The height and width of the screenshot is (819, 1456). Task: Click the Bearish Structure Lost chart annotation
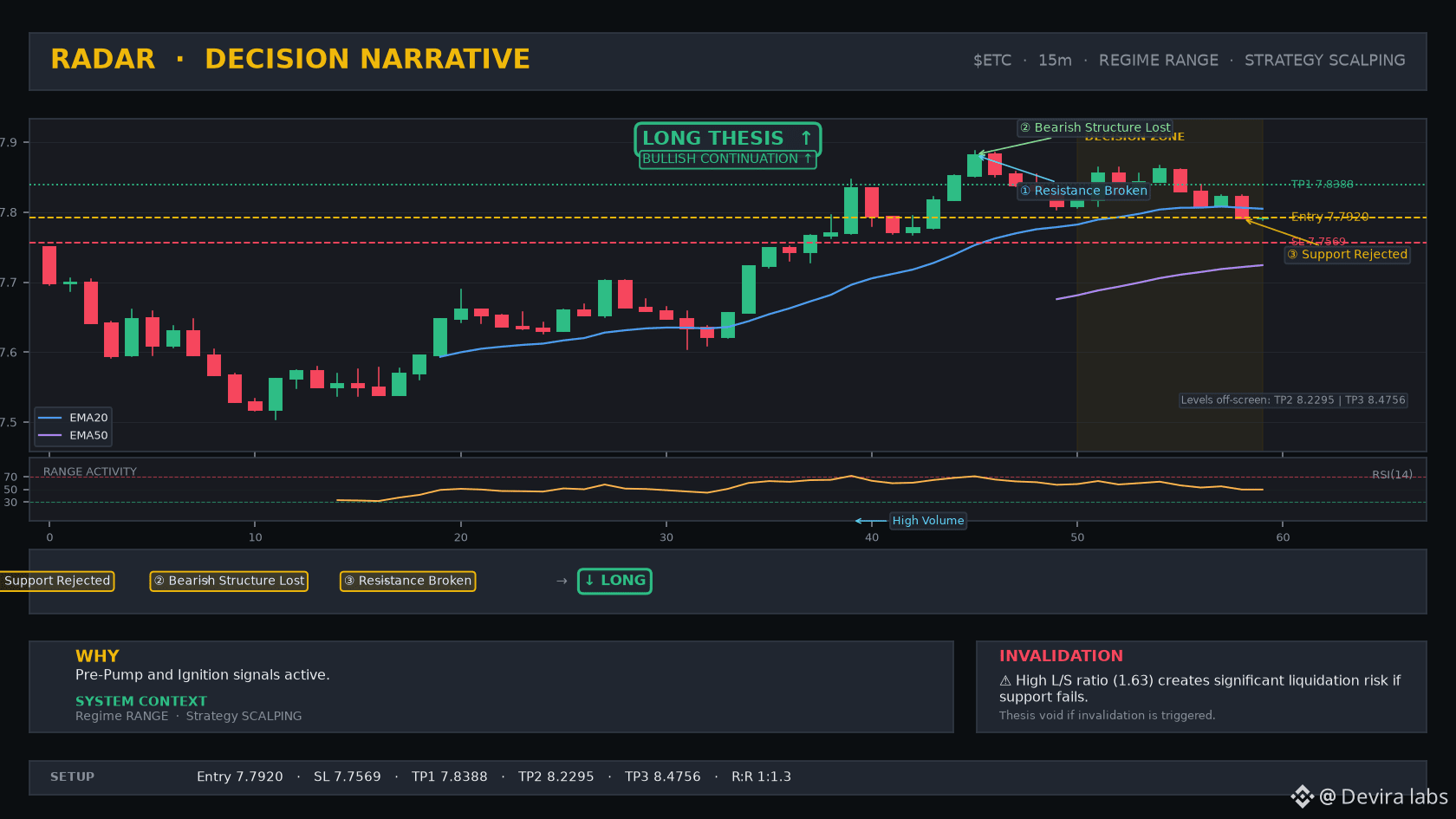1095,127
